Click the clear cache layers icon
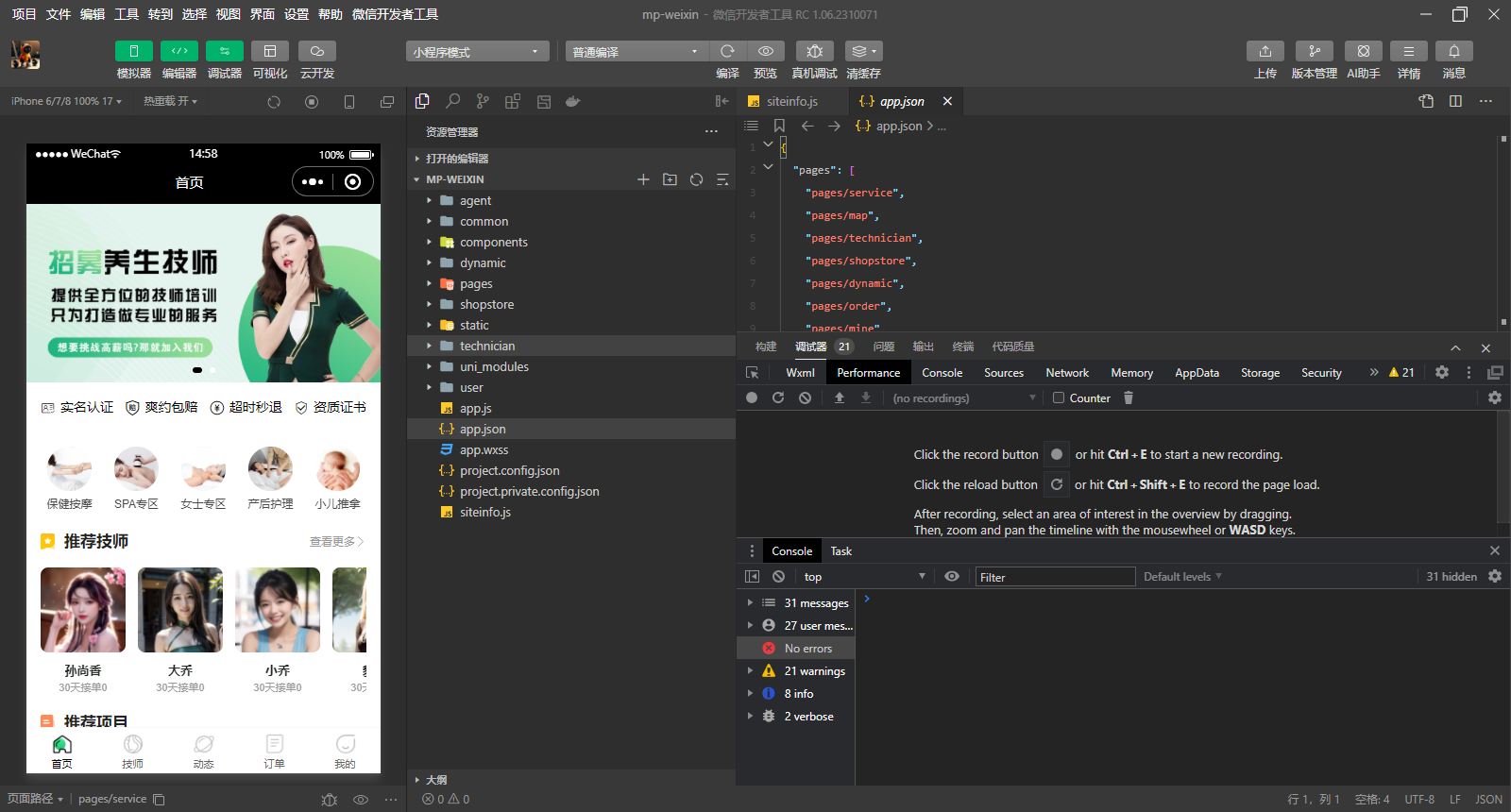The image size is (1511, 812). pos(863,51)
